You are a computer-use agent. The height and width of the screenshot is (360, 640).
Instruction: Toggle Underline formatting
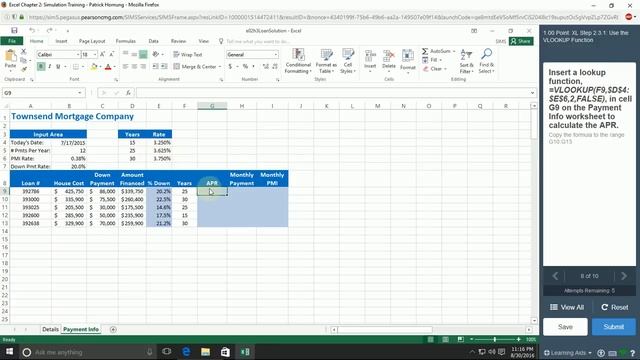point(58,67)
